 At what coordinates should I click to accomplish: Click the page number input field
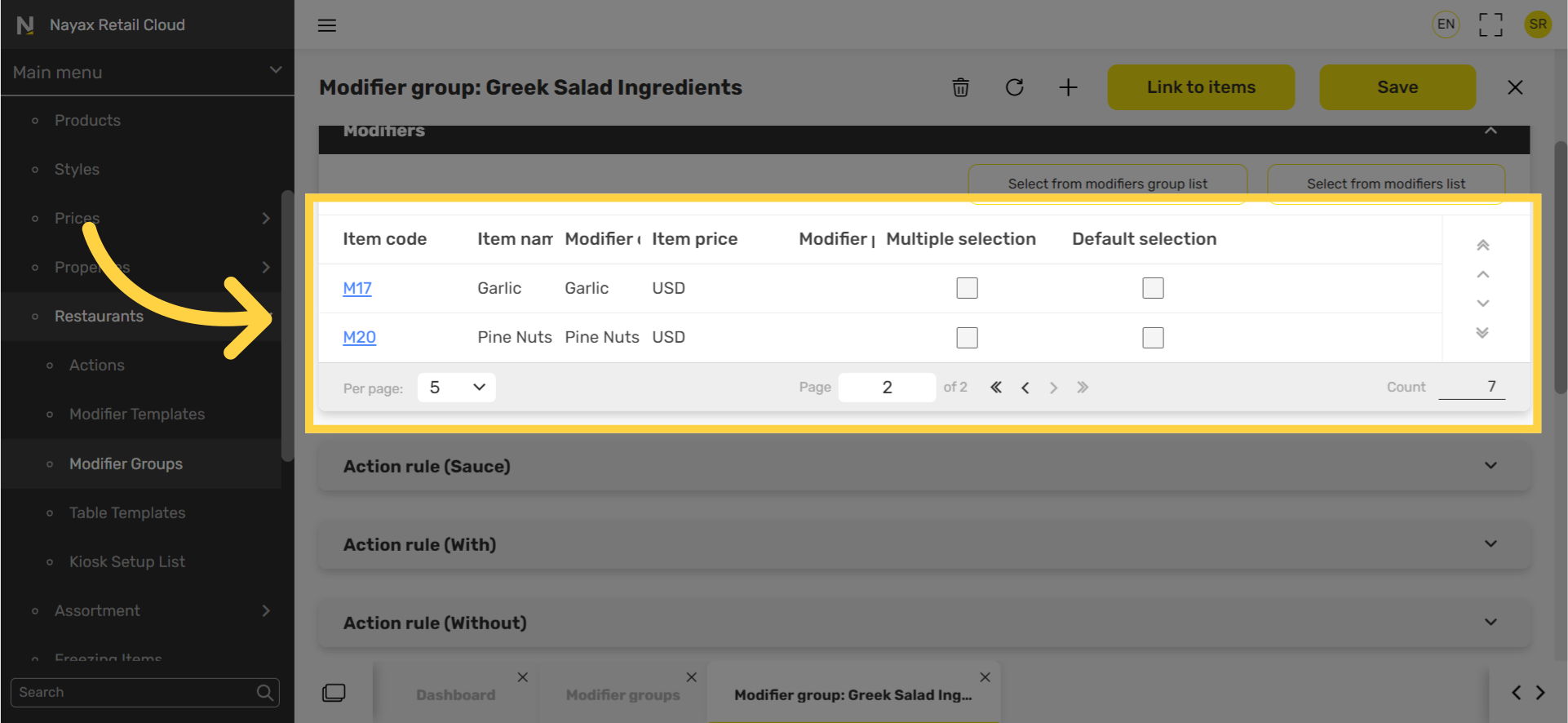pos(887,388)
